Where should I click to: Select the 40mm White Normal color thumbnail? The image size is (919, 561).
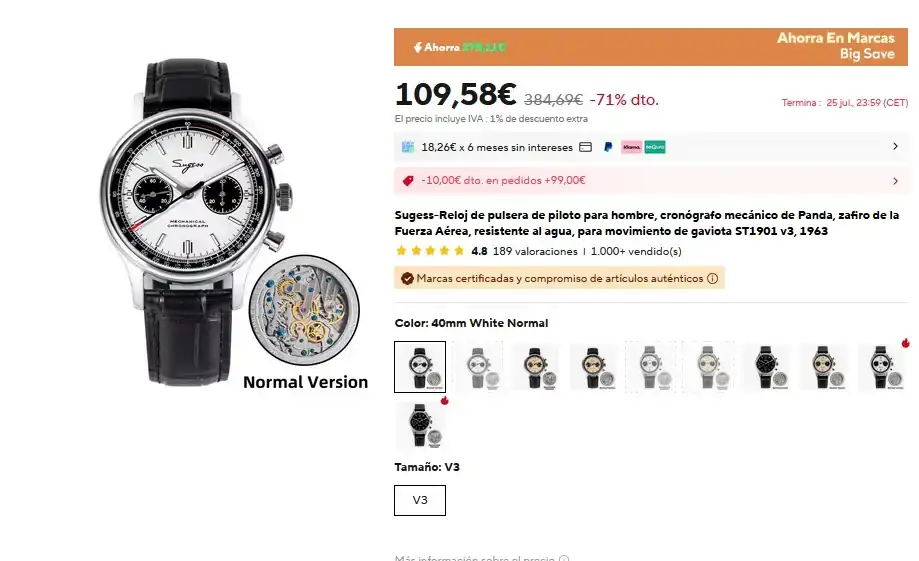coord(420,367)
